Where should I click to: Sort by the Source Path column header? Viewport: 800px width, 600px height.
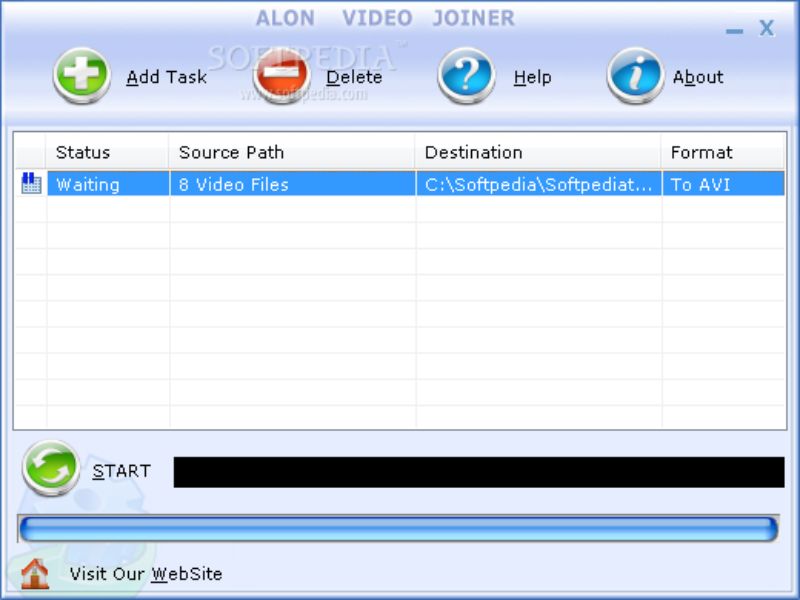tap(231, 152)
